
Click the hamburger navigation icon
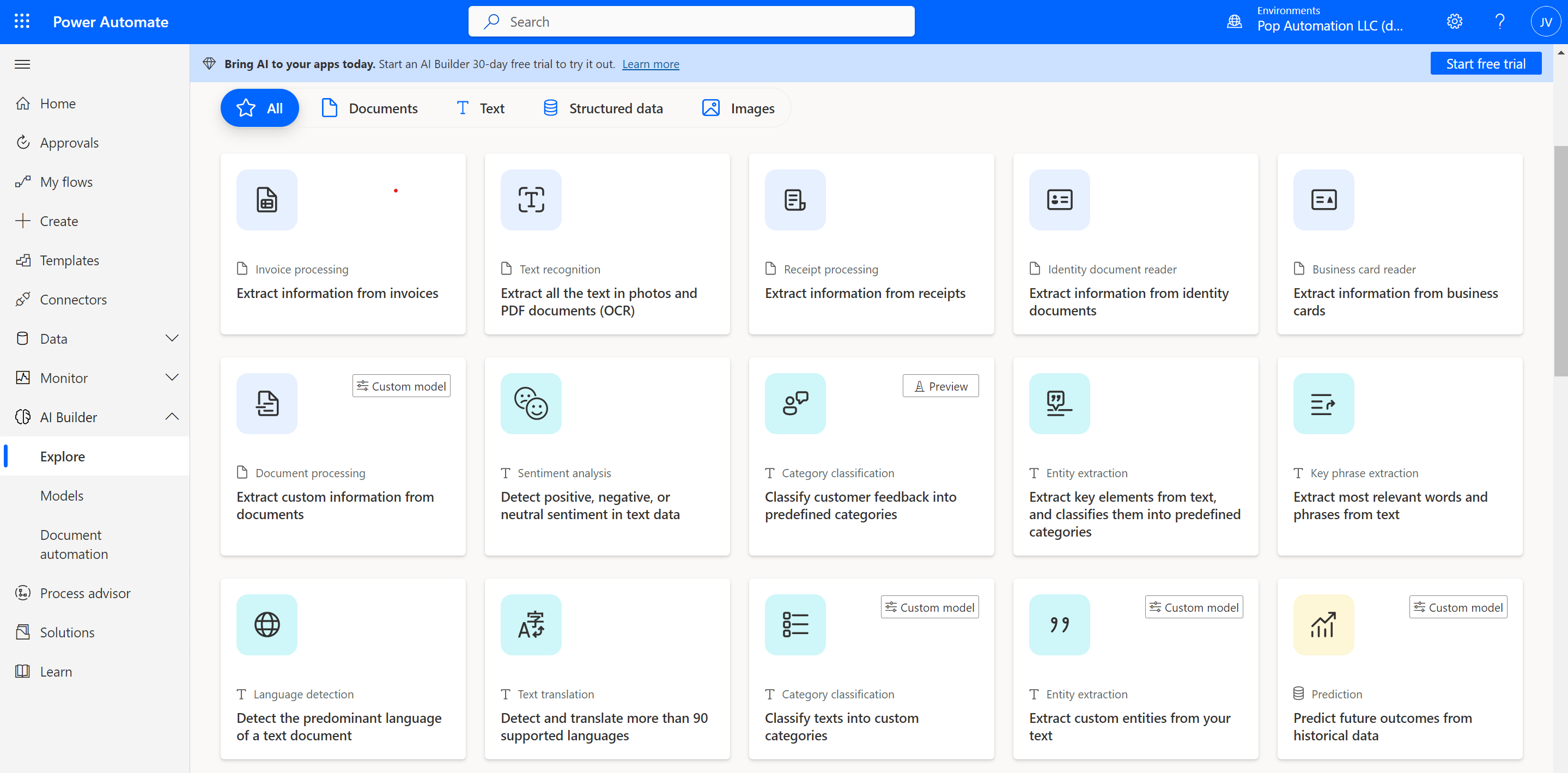pyautogui.click(x=22, y=64)
